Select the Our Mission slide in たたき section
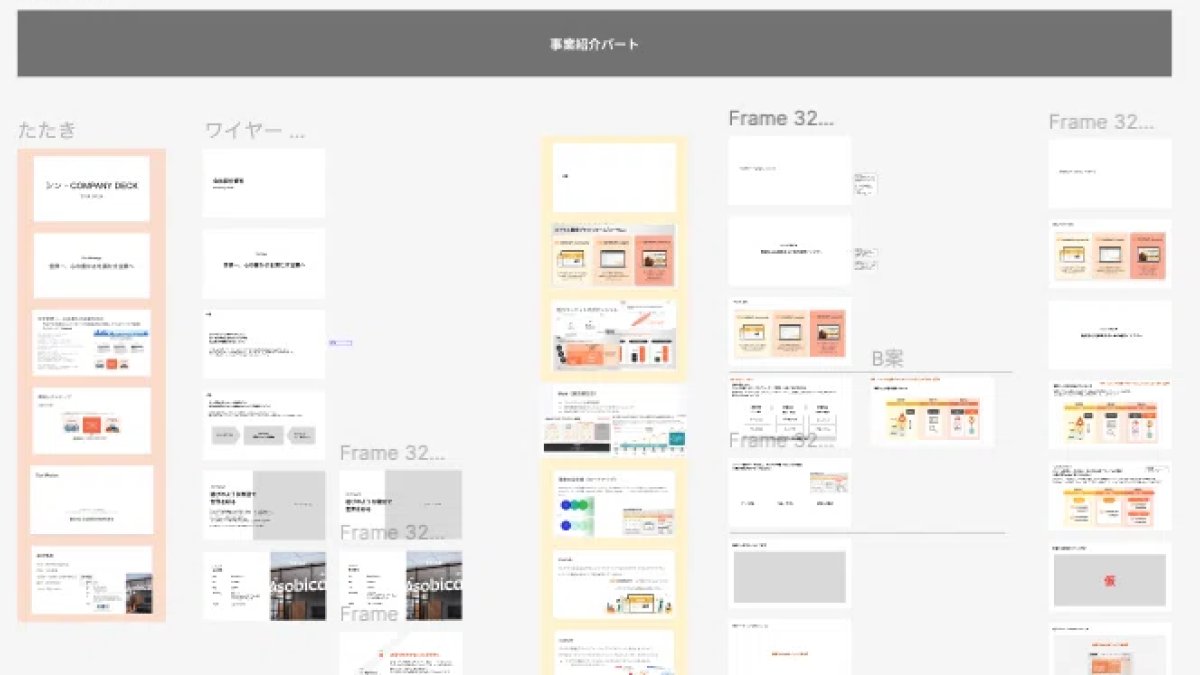 [x=91, y=499]
